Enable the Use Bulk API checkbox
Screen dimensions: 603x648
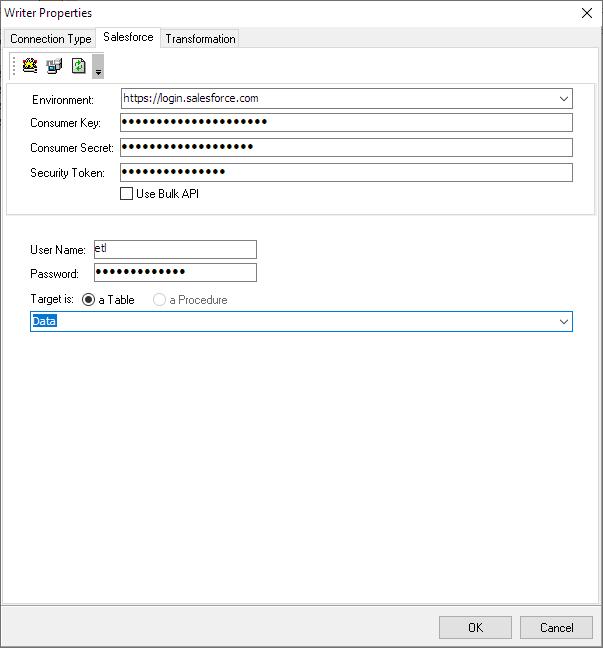point(126,194)
